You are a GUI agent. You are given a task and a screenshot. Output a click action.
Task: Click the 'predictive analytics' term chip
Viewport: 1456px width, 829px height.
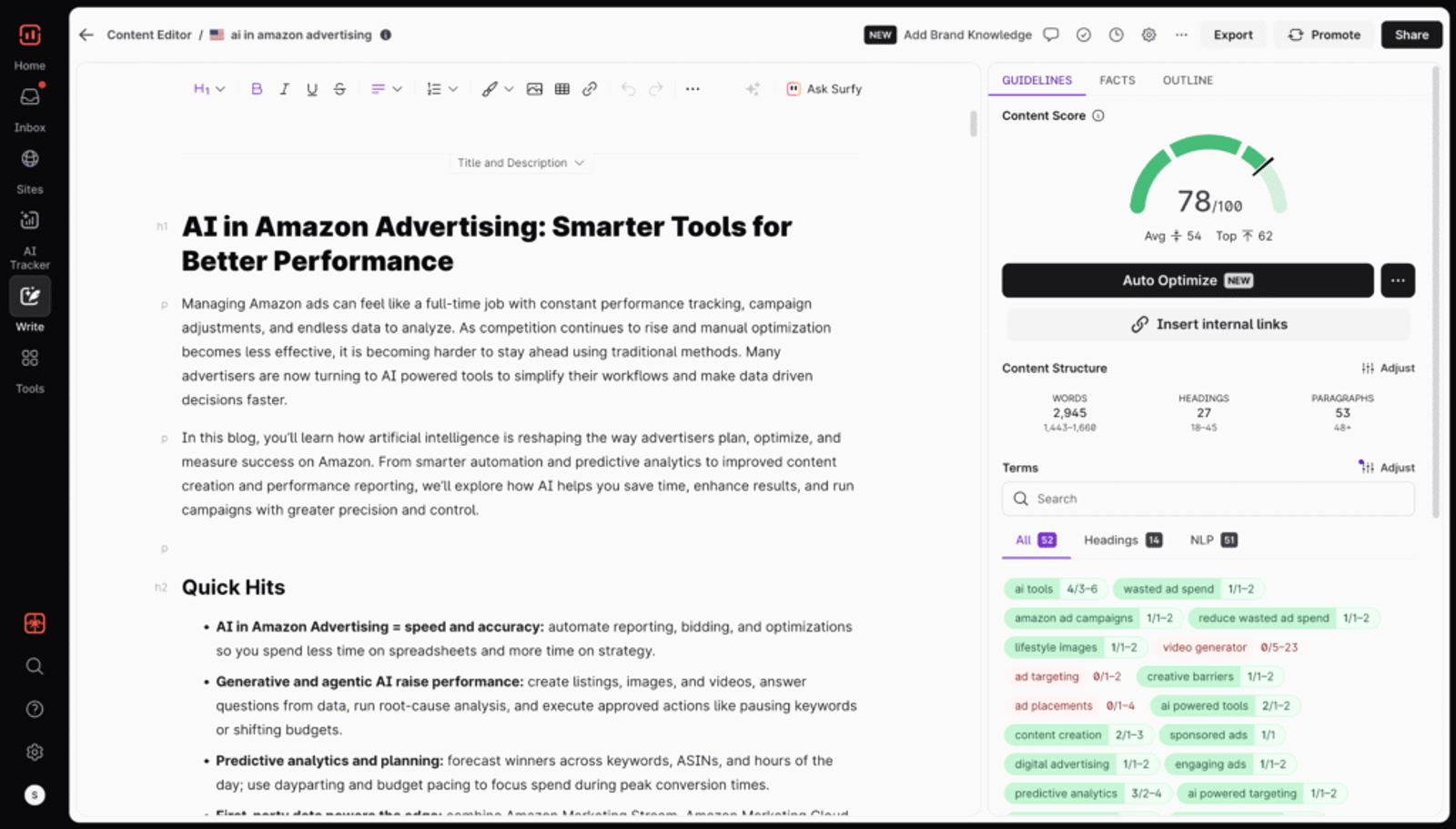[1087, 794]
